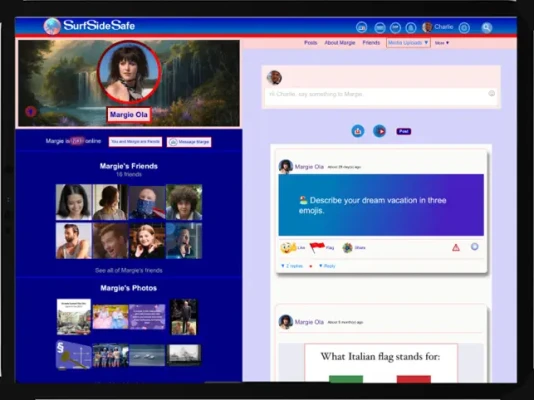This screenshot has width=534, height=400.
Task: Open friend photo of laughing man
Action: click(x=110, y=241)
